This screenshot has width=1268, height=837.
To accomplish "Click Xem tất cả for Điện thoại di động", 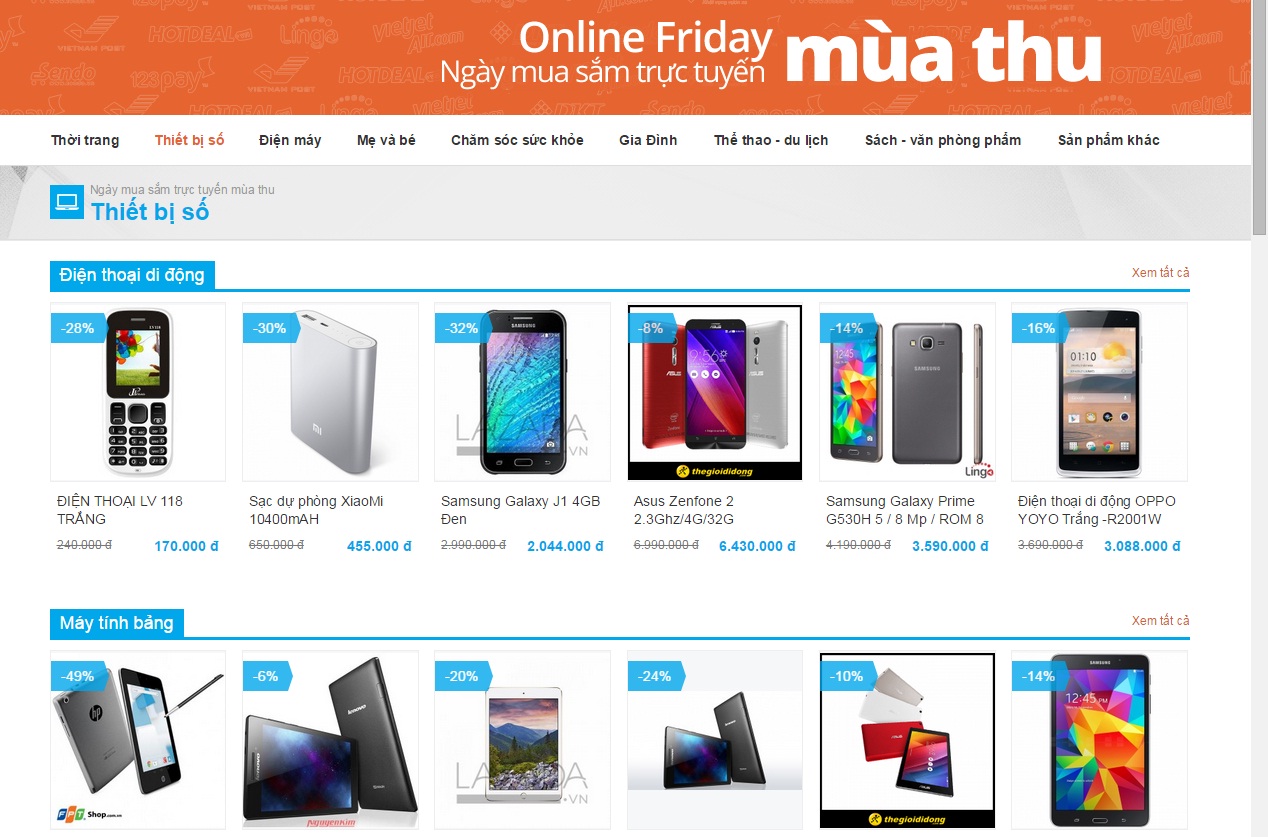I will point(1161,273).
